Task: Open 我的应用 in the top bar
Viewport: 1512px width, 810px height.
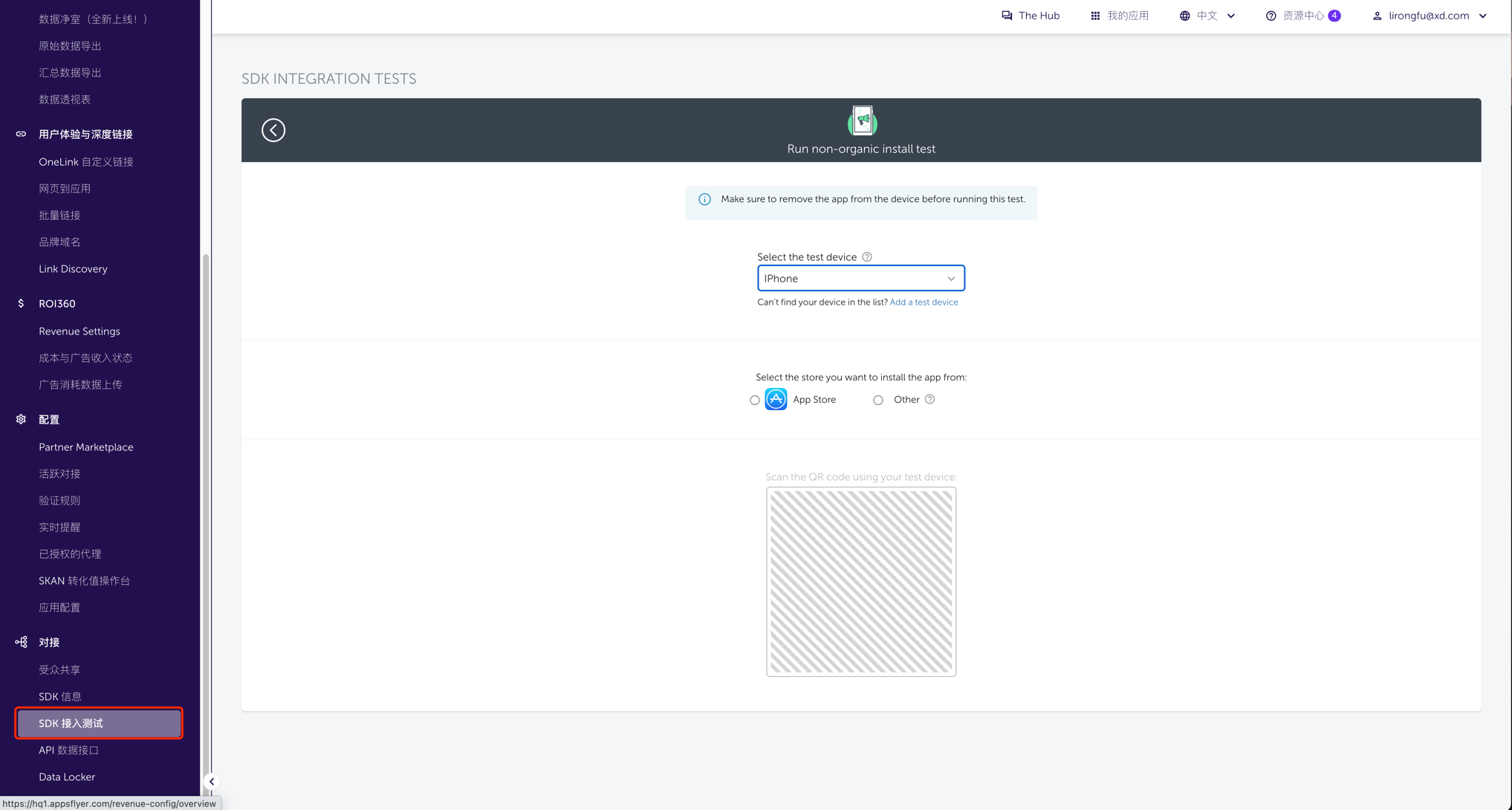Action: 1128,16
